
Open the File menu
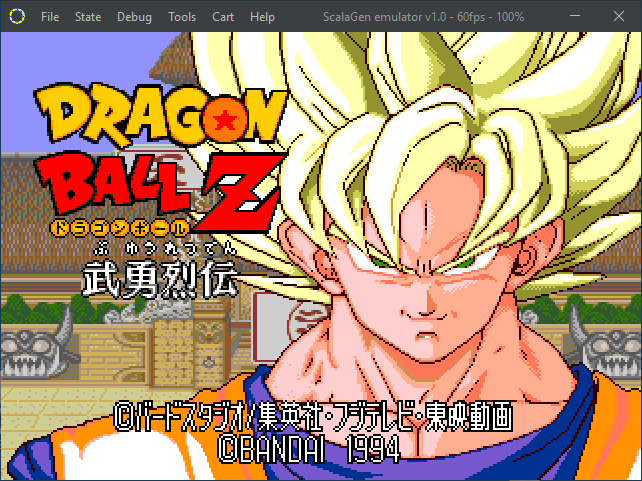click(x=50, y=17)
